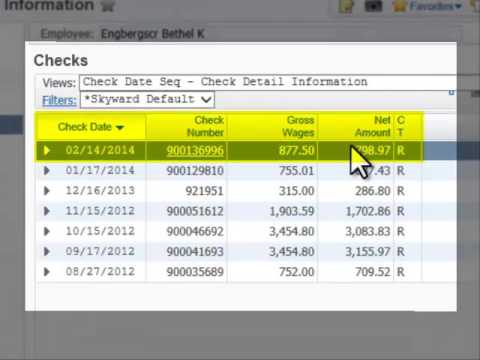Click the notepad icon in top toolbar
Screen dimensions: 480x360
click(346, 6)
